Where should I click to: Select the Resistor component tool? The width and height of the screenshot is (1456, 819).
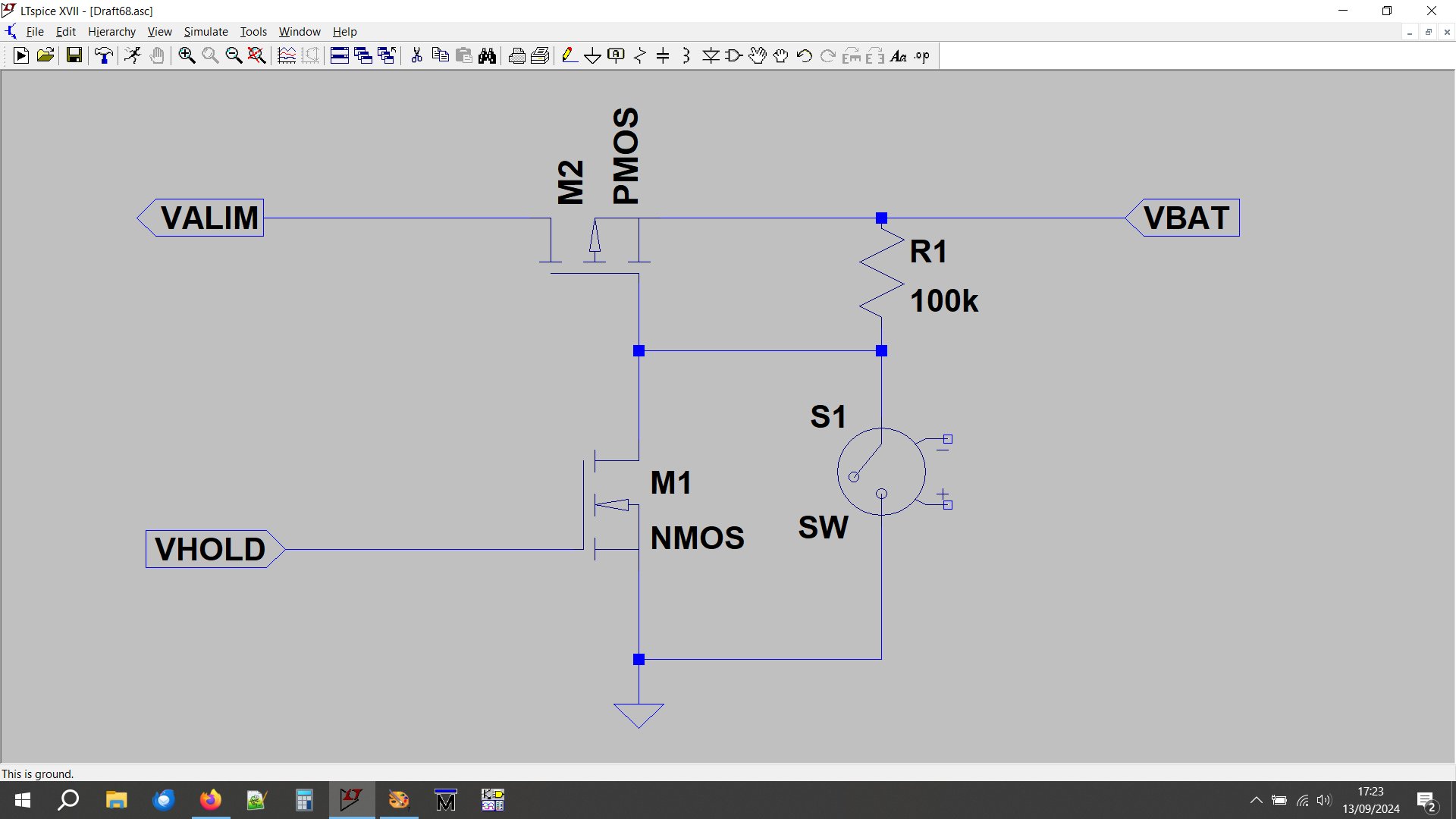click(x=639, y=55)
